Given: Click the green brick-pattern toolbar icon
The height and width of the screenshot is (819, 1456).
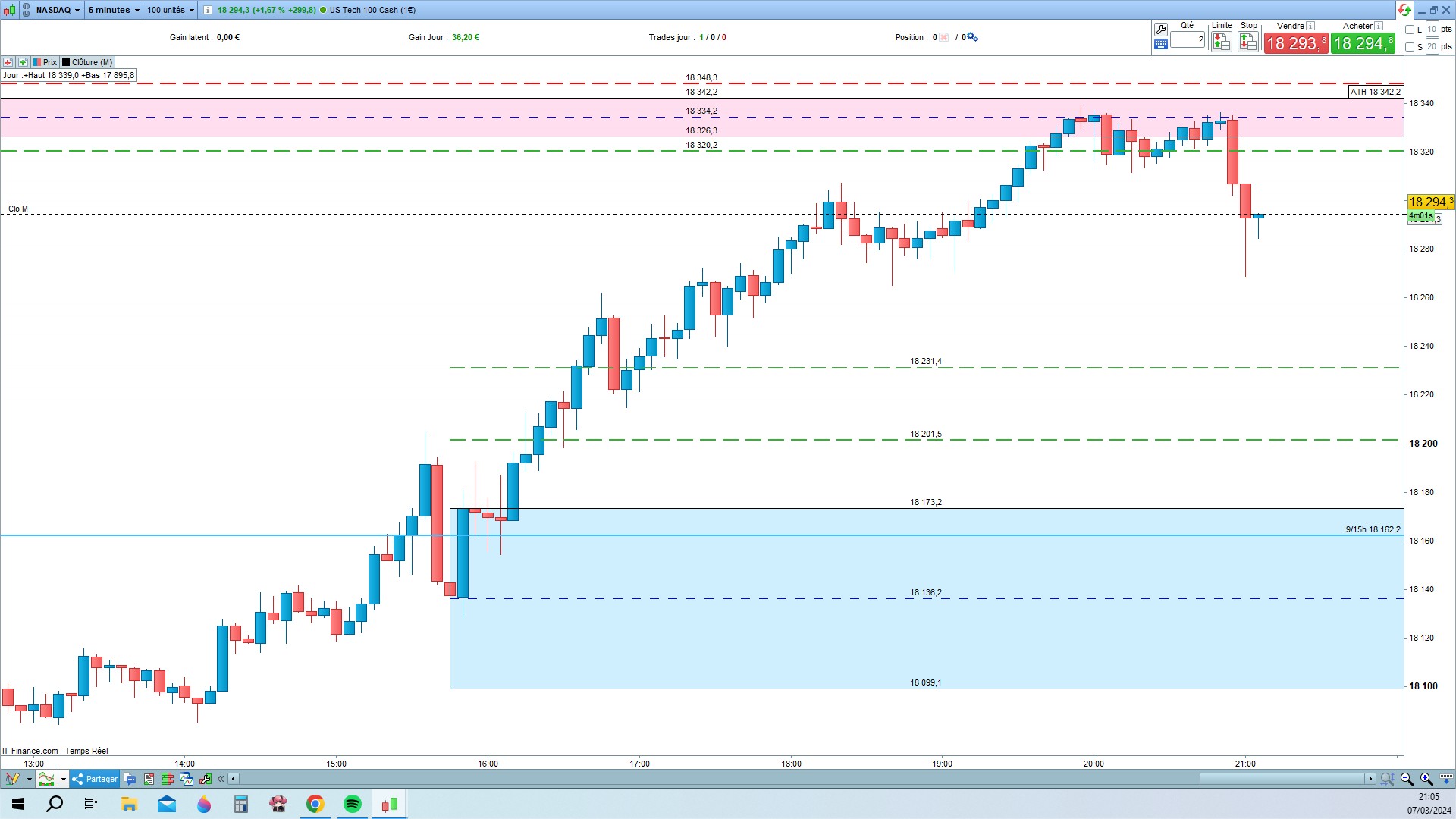Looking at the screenshot, I should [x=168, y=779].
